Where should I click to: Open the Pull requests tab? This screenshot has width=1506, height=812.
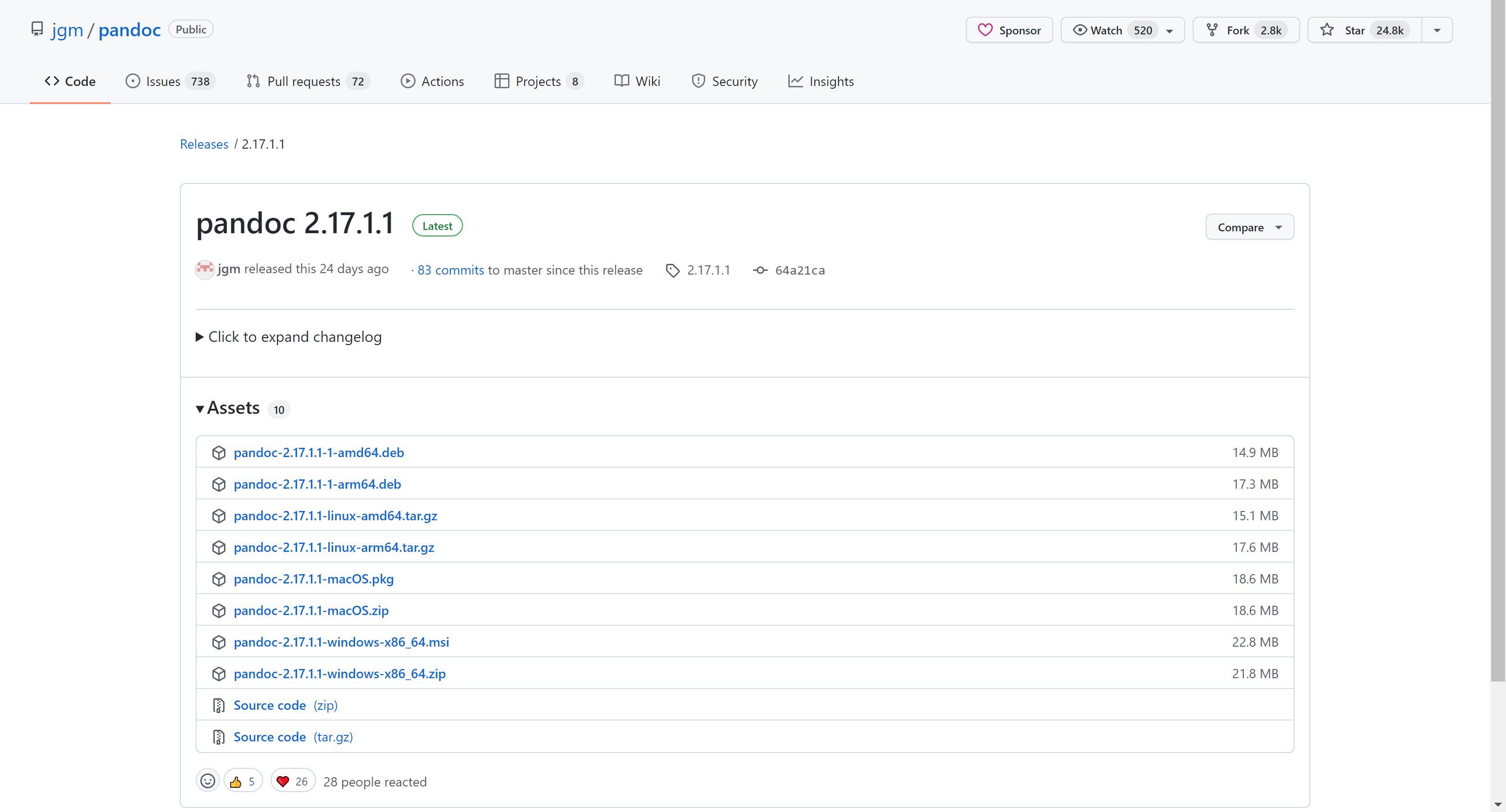point(308,81)
